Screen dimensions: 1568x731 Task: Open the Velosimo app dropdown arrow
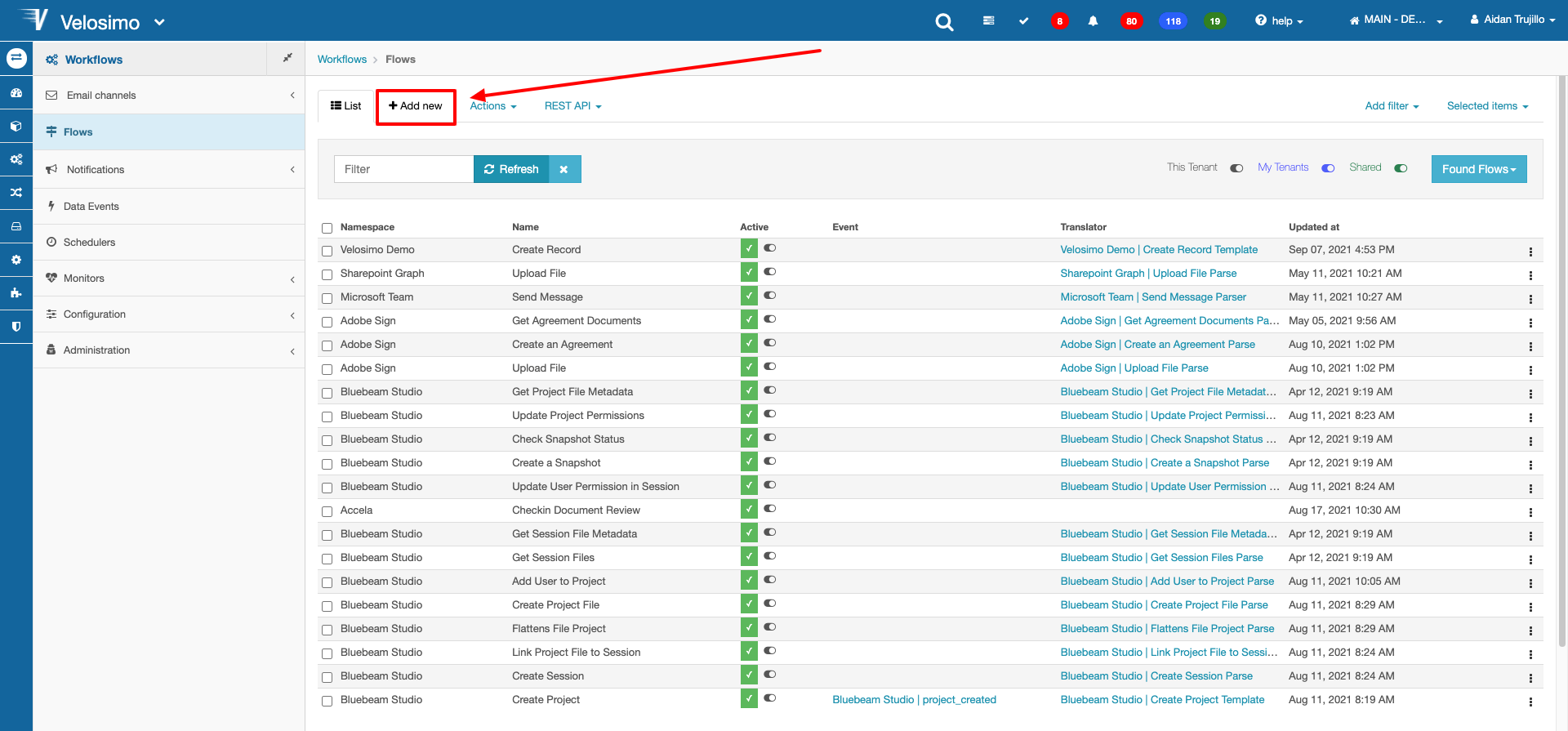pyautogui.click(x=159, y=22)
